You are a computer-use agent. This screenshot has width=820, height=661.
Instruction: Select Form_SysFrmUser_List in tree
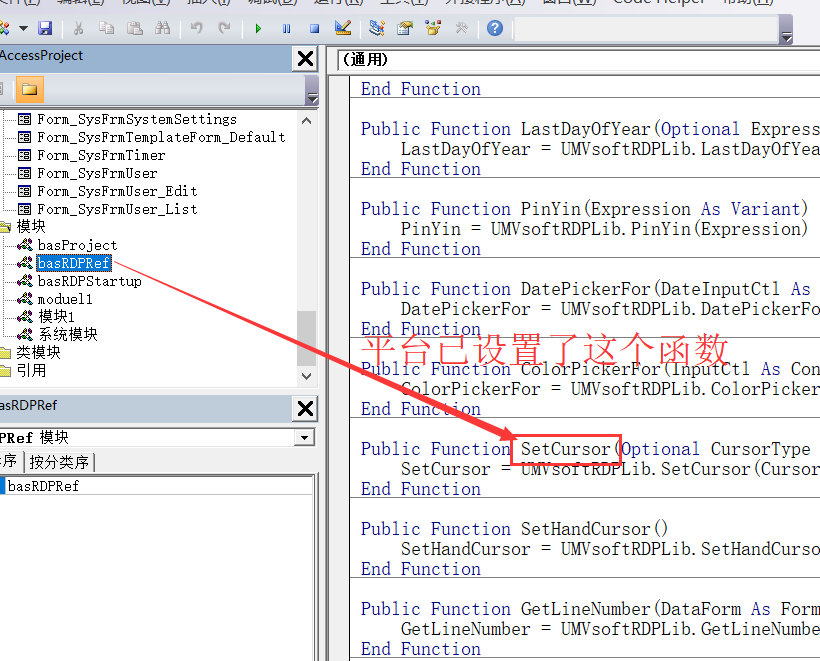pos(118,209)
